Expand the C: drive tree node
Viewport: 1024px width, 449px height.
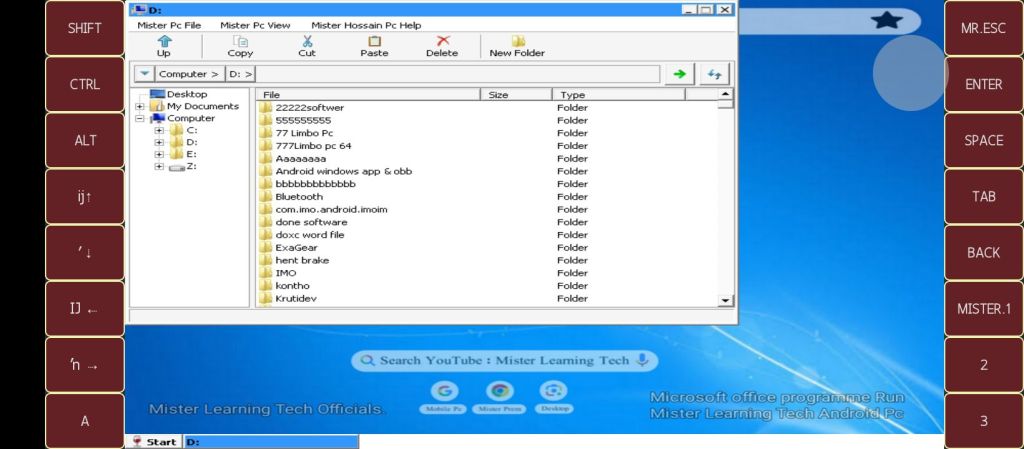coord(159,130)
